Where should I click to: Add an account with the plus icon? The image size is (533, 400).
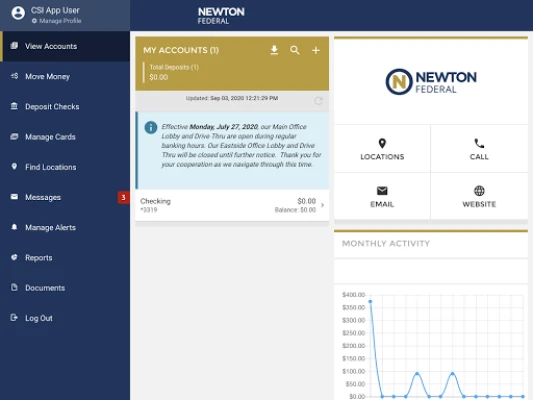tap(316, 50)
